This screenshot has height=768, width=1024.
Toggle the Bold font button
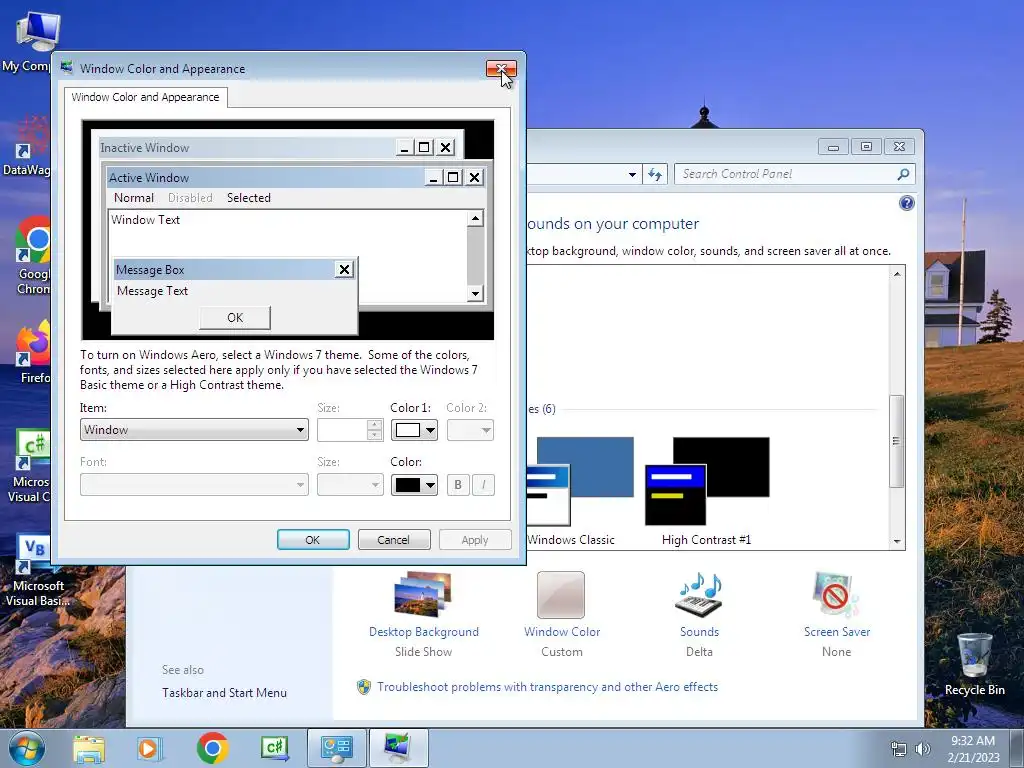click(458, 485)
